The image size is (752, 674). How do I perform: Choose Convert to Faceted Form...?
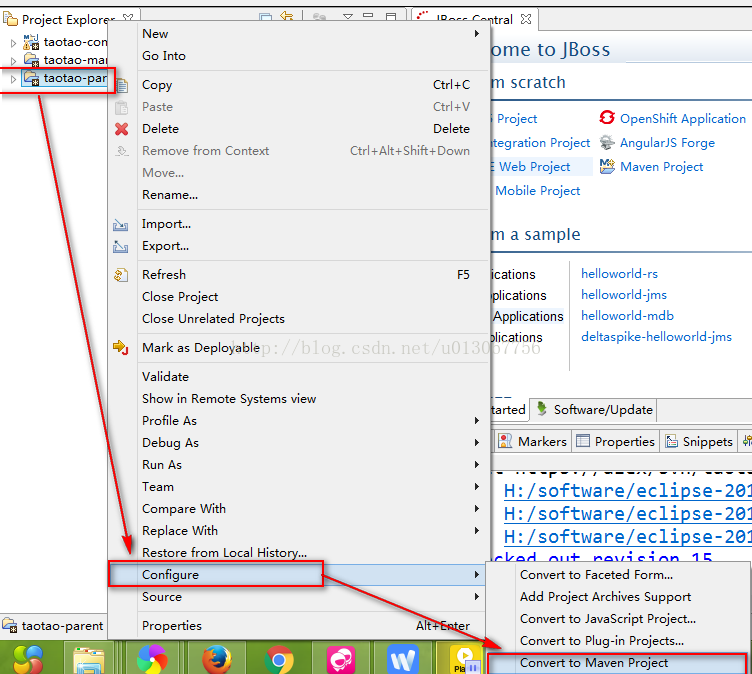618,575
